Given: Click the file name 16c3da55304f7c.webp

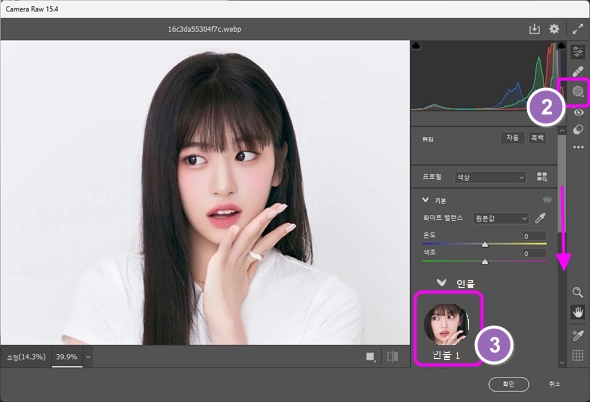Looking at the screenshot, I should pyautogui.click(x=204, y=29).
